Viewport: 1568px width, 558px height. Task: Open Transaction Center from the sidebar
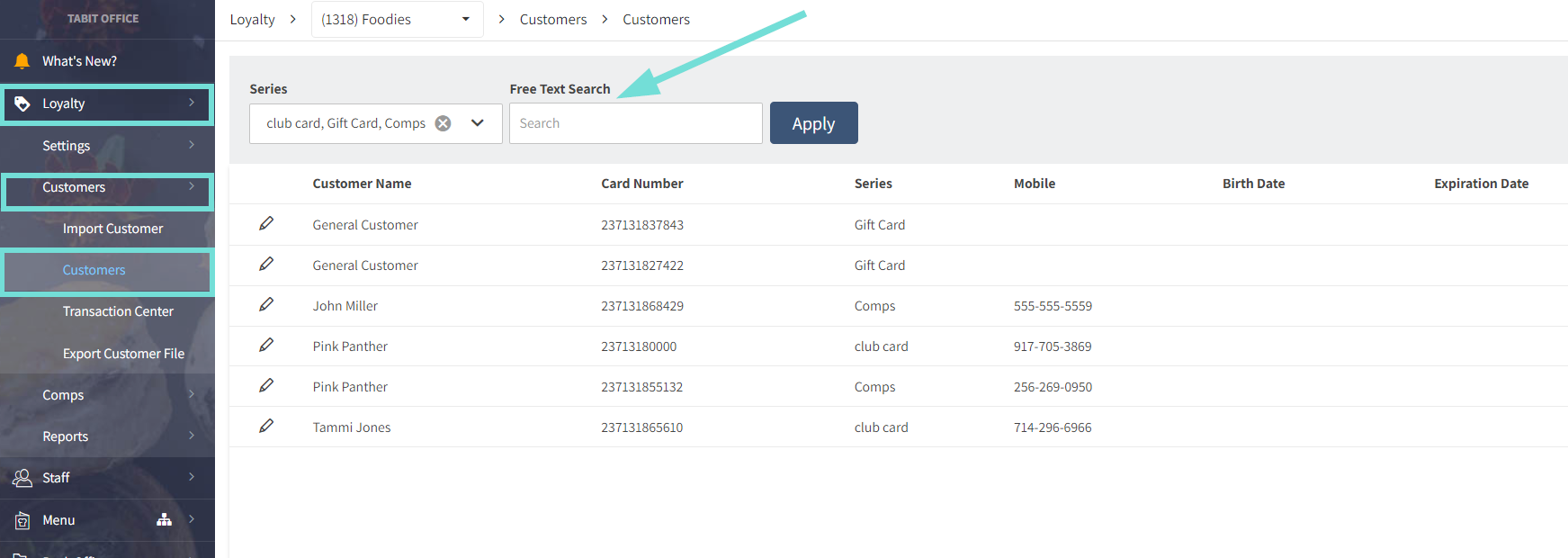tap(118, 311)
